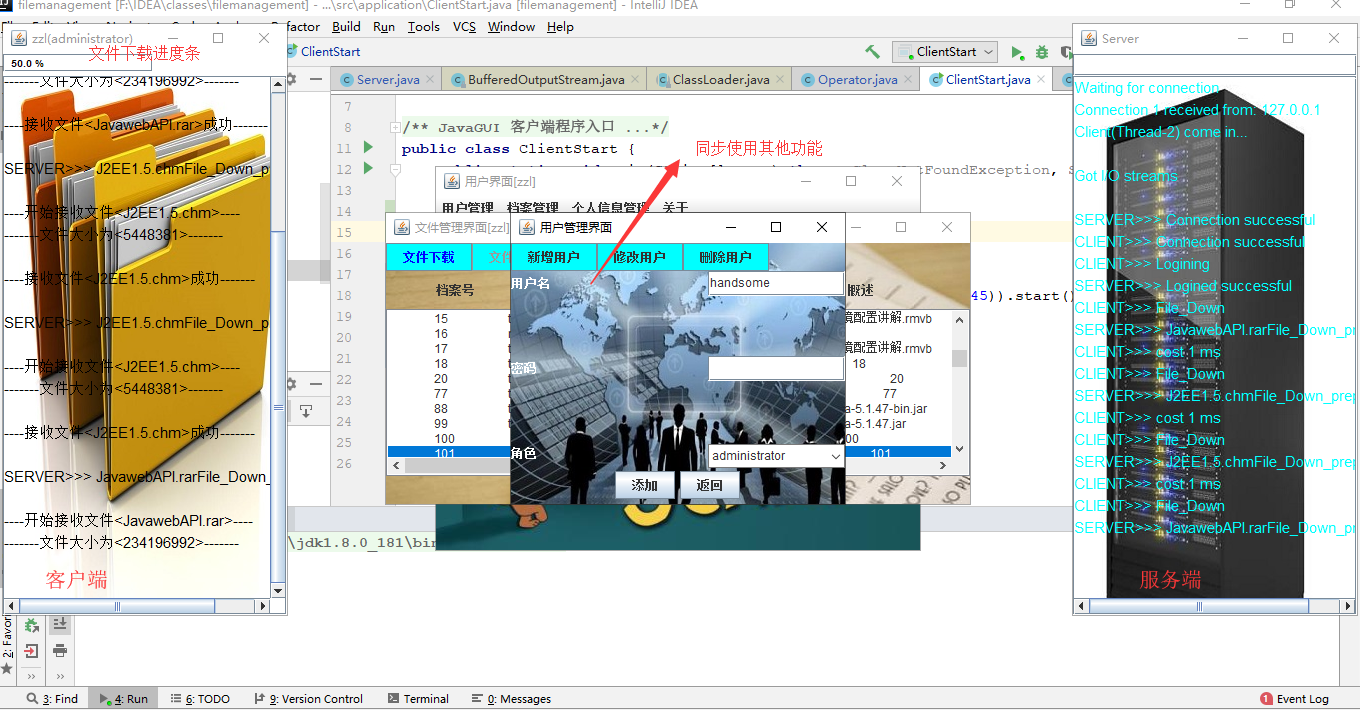
Task: Start debugging with the bug icon
Action: 1041,51
